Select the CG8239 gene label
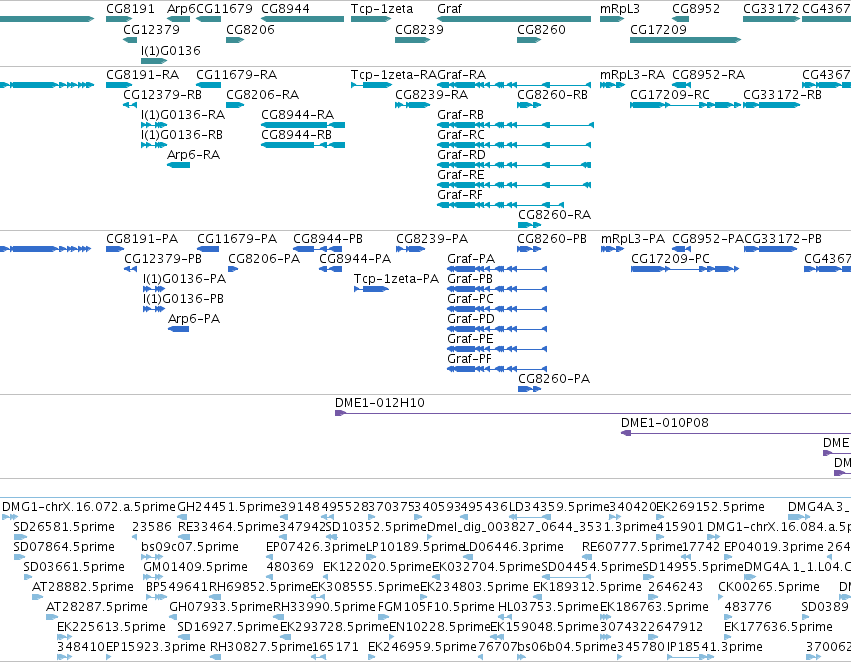The width and height of the screenshot is (851, 662). [419, 29]
